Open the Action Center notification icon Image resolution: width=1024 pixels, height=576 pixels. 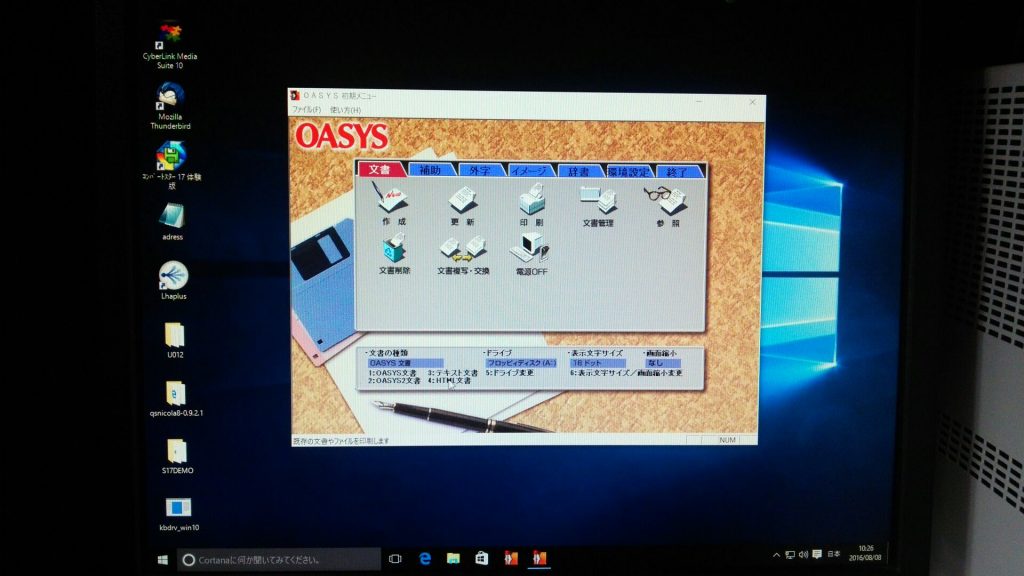coord(817,554)
